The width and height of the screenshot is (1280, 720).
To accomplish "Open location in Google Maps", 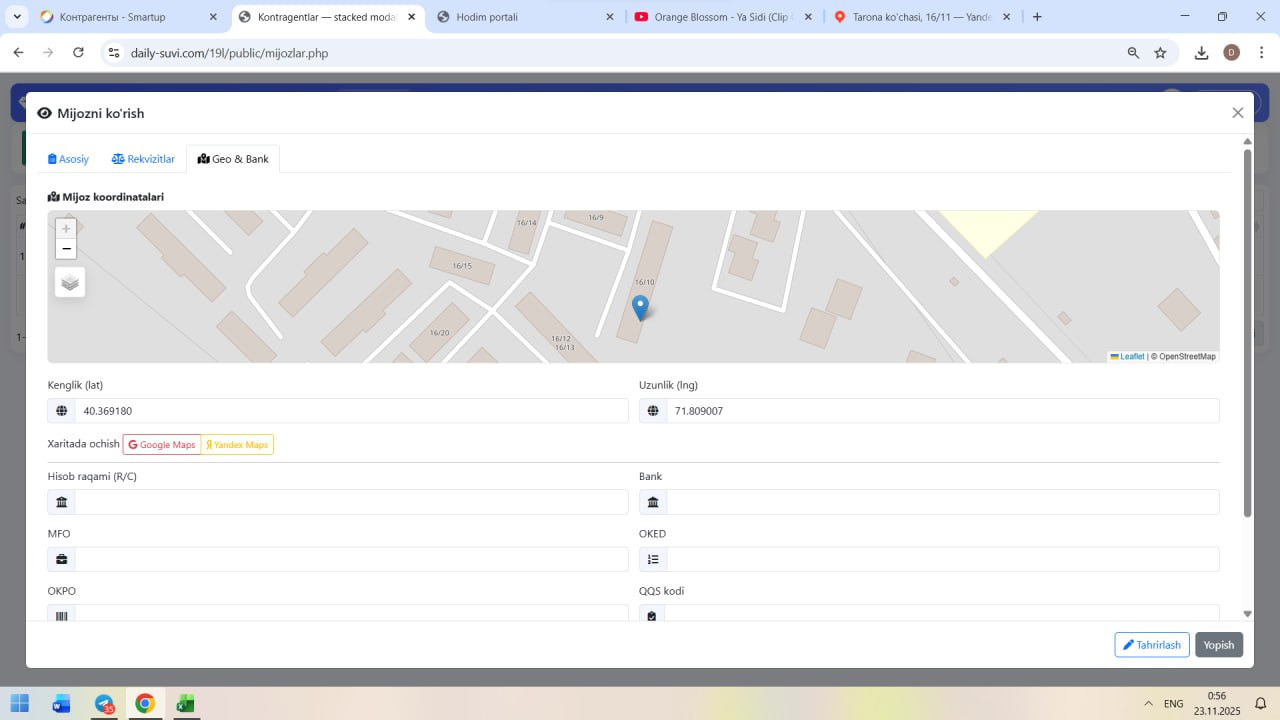I will click(162, 444).
